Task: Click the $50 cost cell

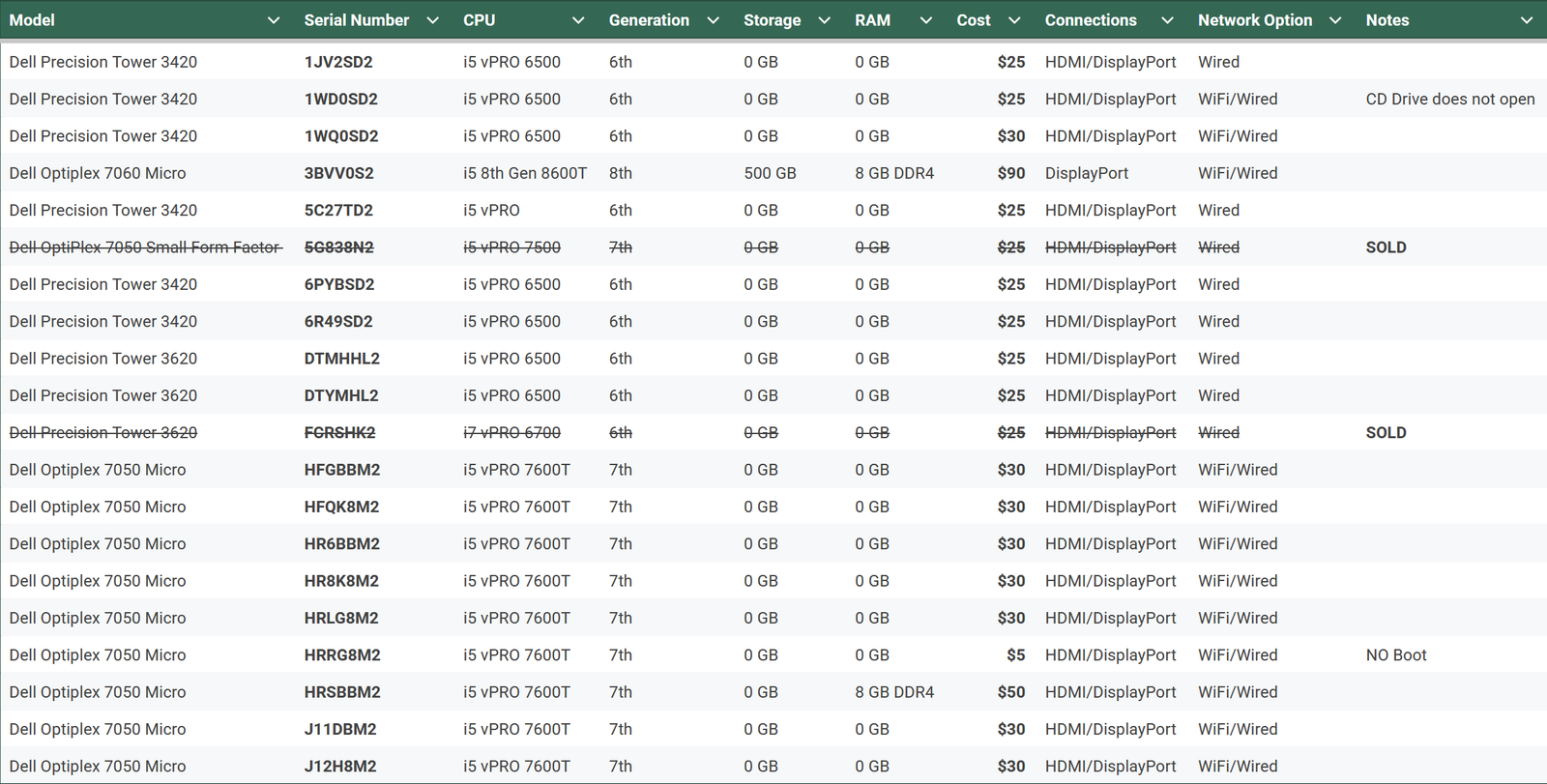Action: click(1011, 692)
